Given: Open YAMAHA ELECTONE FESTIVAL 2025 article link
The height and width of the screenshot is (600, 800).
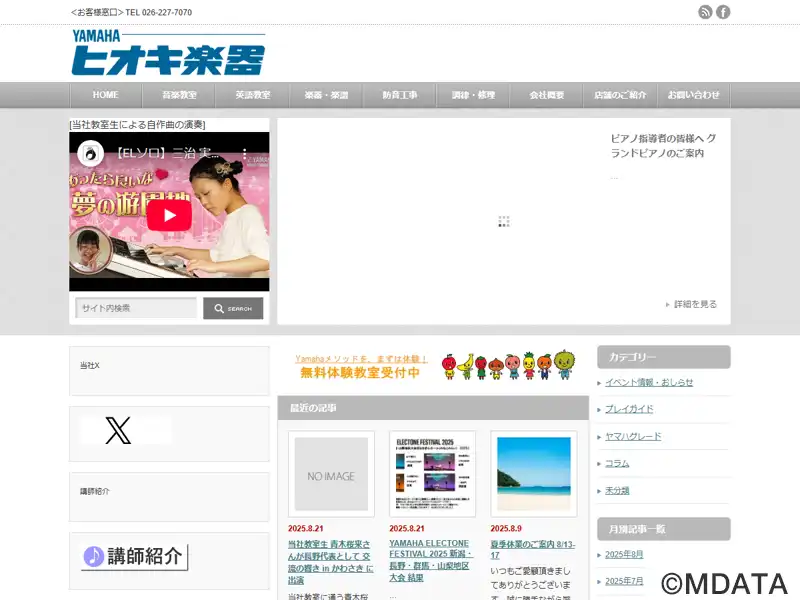Looking at the screenshot, I should [431, 560].
